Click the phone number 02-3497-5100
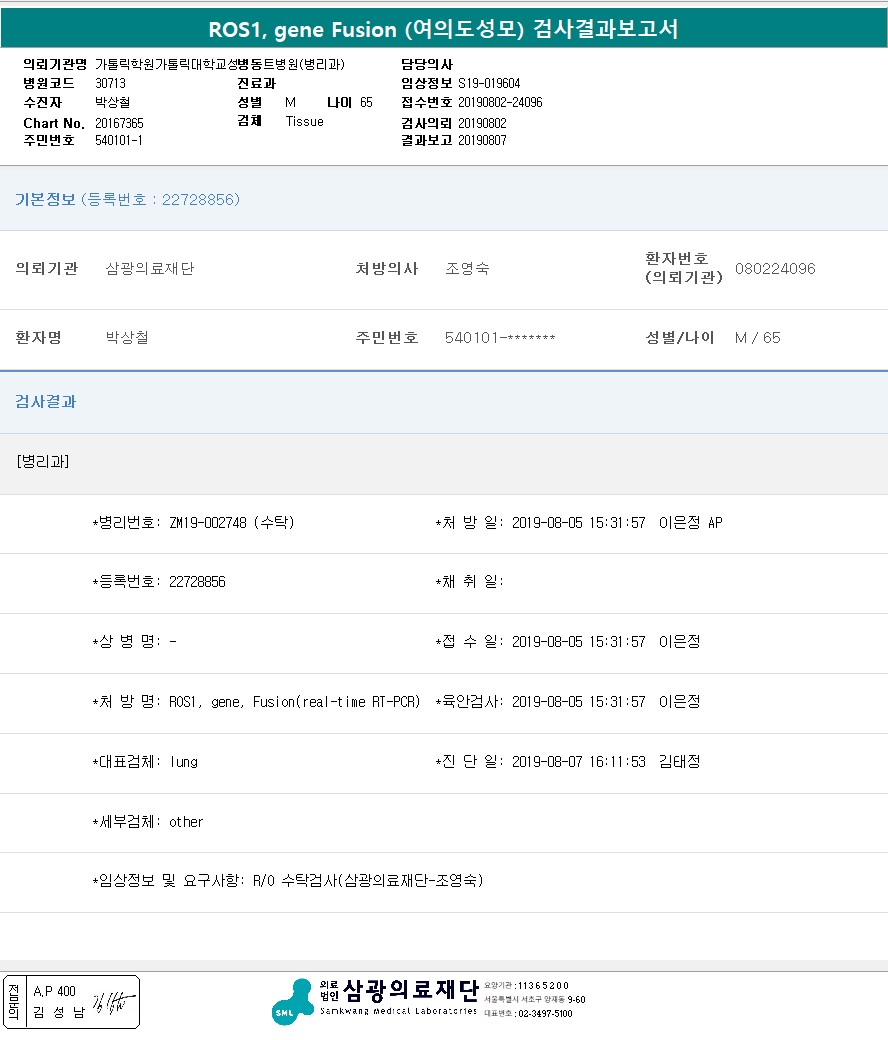The width and height of the screenshot is (888, 1040). click(x=544, y=1014)
